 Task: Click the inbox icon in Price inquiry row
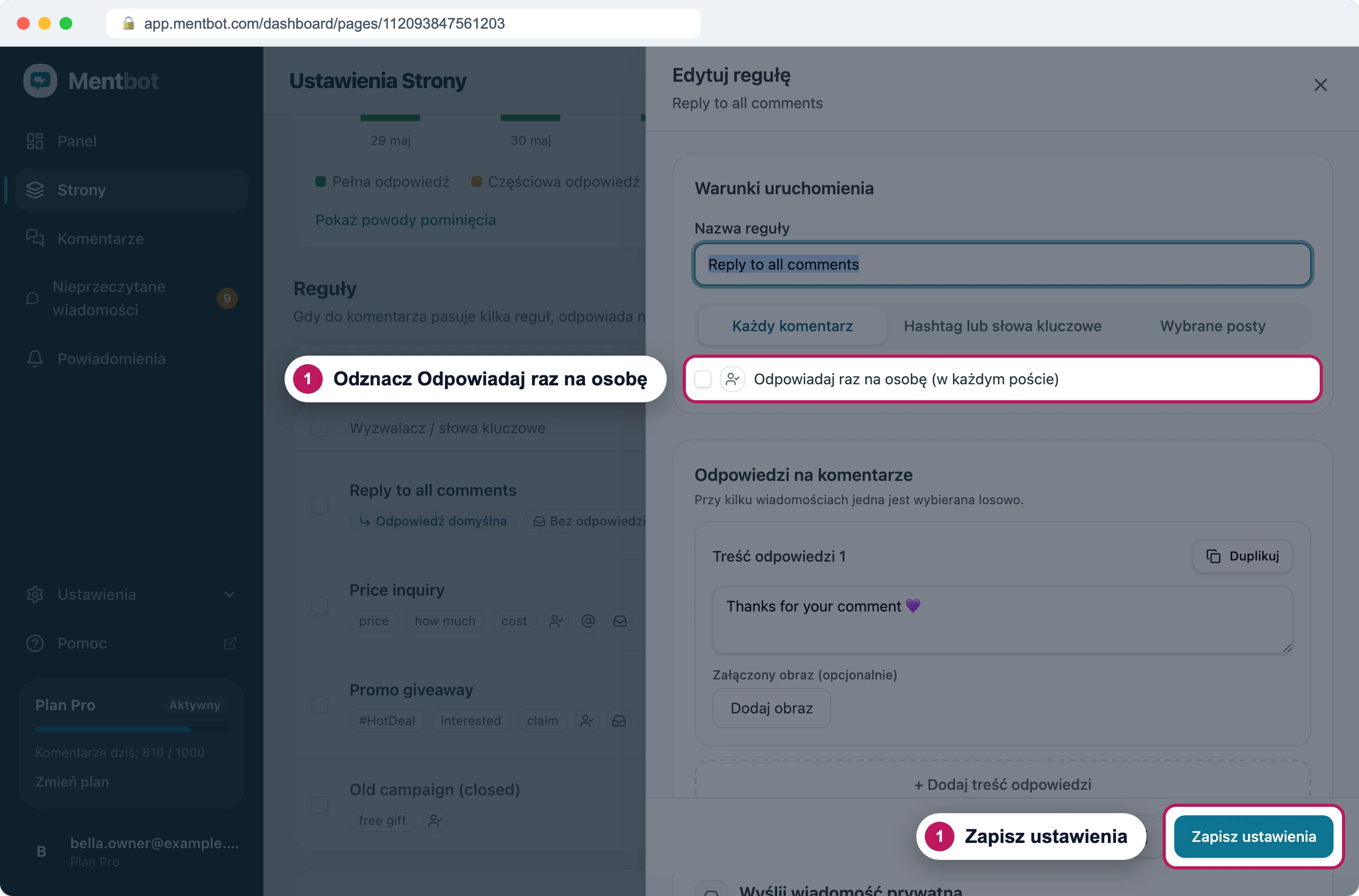point(620,621)
